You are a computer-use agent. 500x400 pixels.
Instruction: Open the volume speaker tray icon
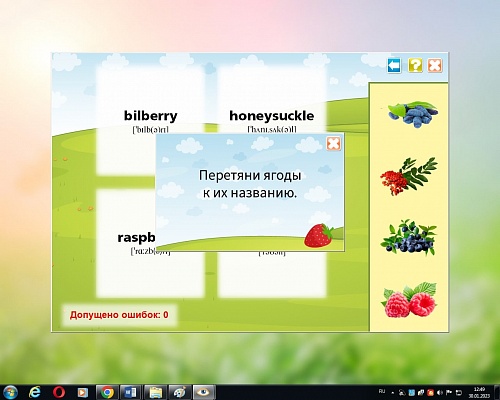tap(440, 393)
